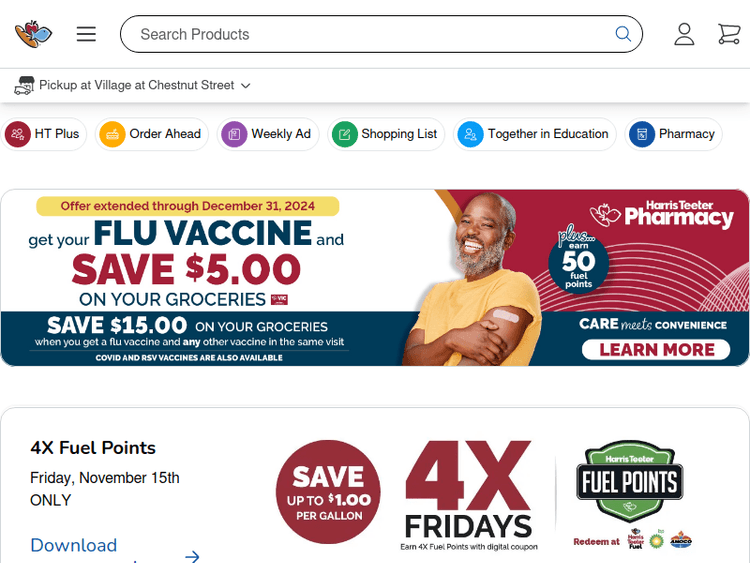Click the arrow next to Download
This screenshot has height=563, width=750.
coord(192,556)
